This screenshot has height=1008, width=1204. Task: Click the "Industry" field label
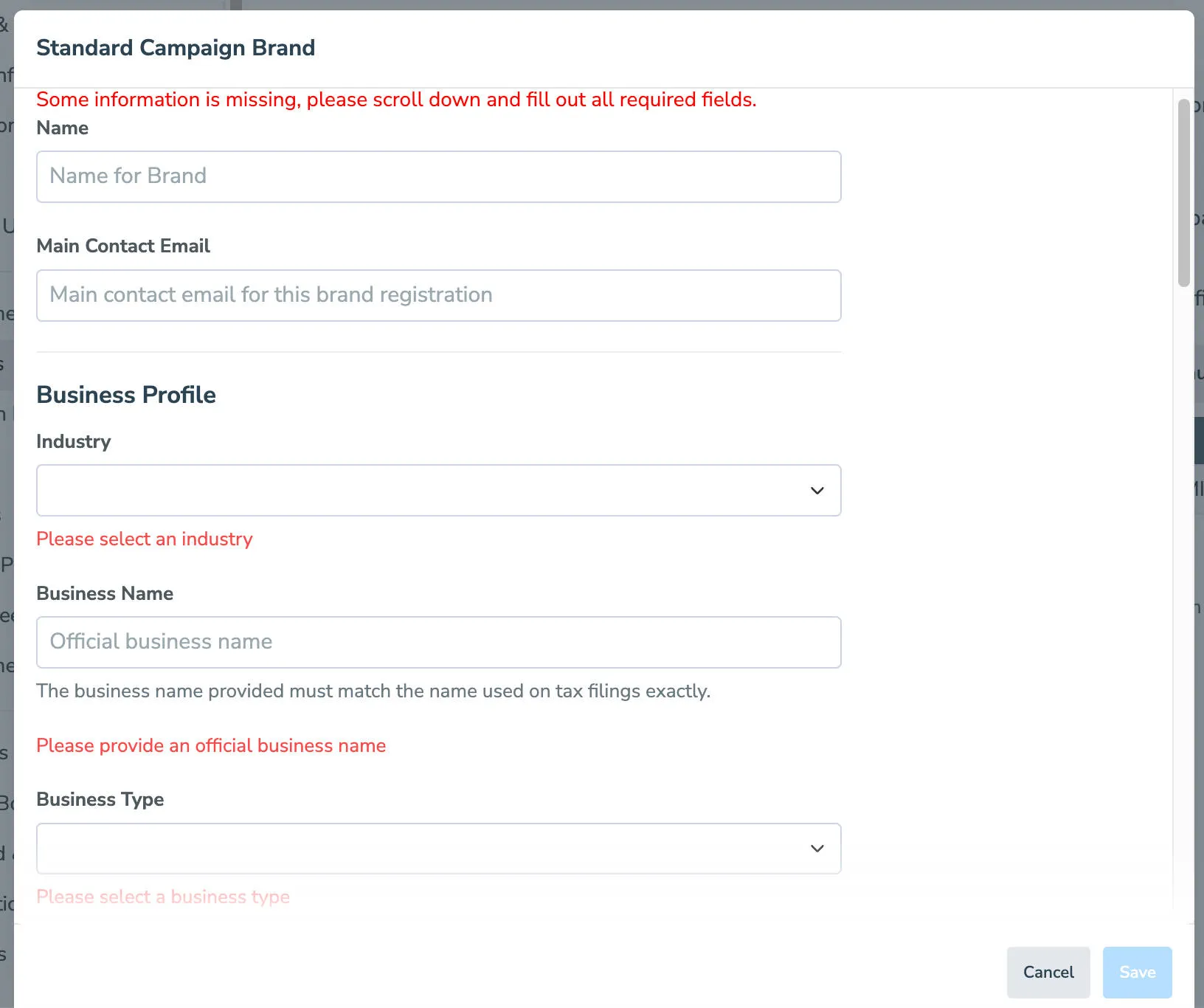pyautogui.click(x=74, y=441)
